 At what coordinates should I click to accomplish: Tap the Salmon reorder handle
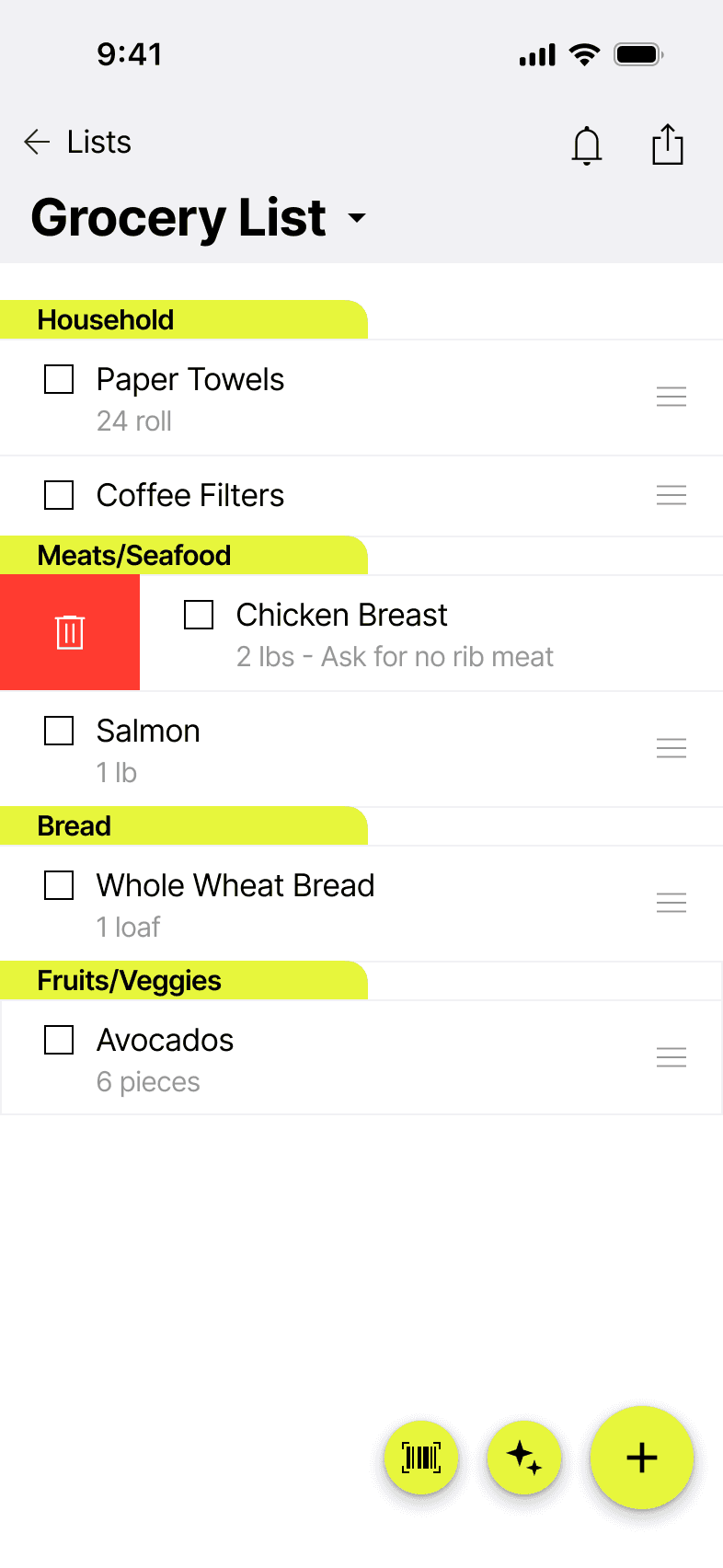coord(671,748)
